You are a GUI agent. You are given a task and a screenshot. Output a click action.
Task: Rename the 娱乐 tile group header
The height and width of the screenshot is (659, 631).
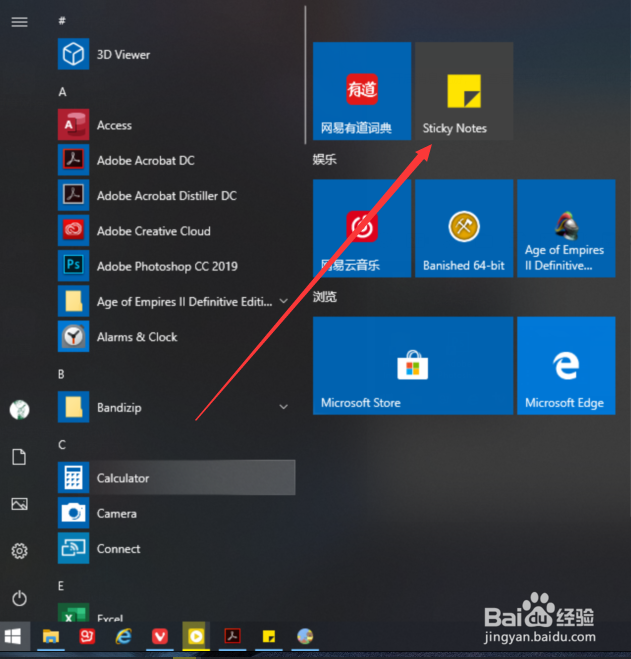(x=325, y=159)
